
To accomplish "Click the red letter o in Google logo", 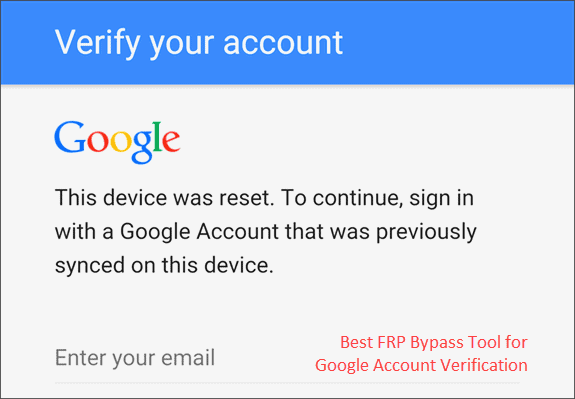I will (98, 142).
